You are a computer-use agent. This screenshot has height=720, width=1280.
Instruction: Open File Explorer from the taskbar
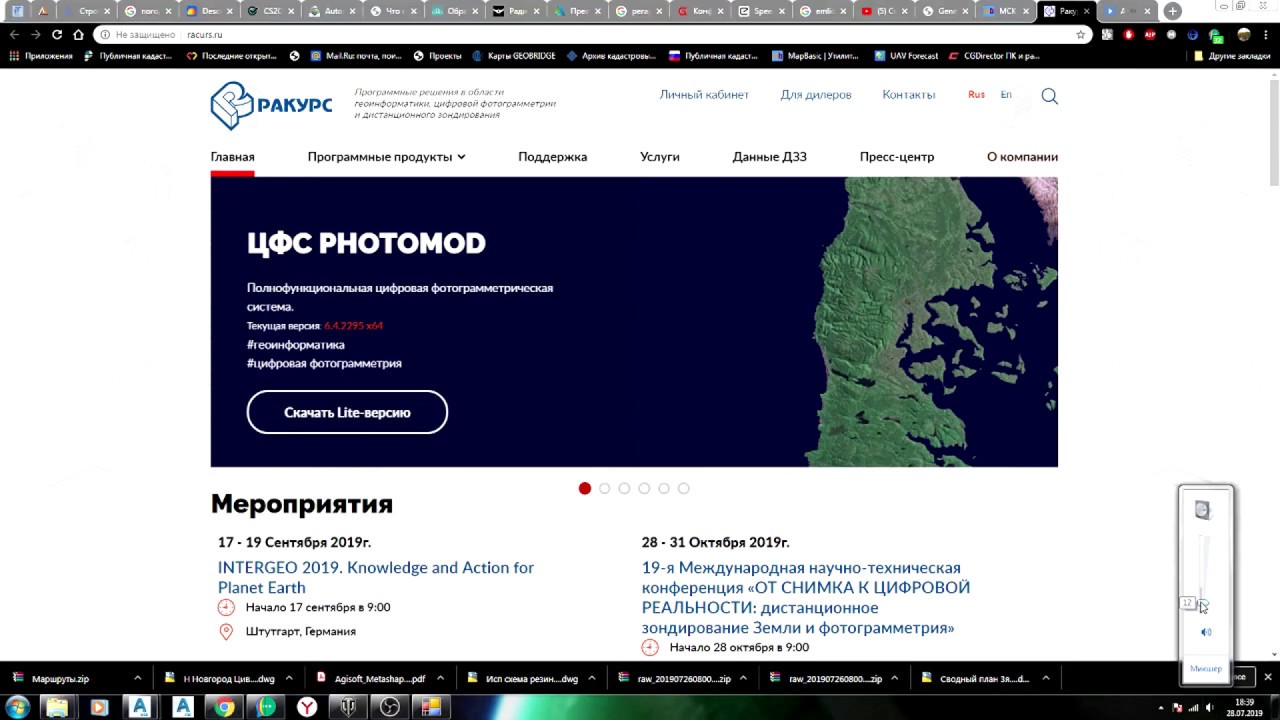click(57, 707)
